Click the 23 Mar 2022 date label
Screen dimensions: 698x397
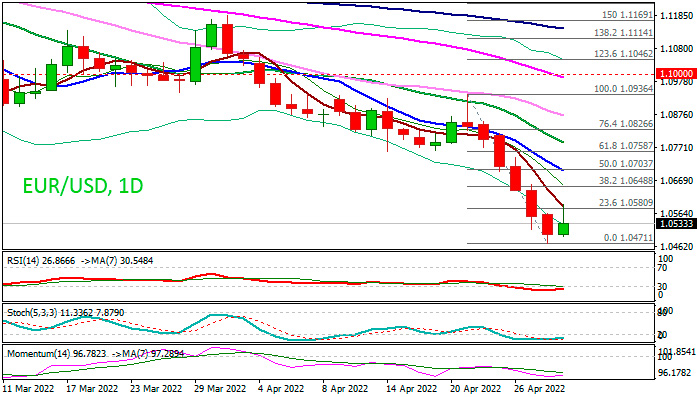157,389
